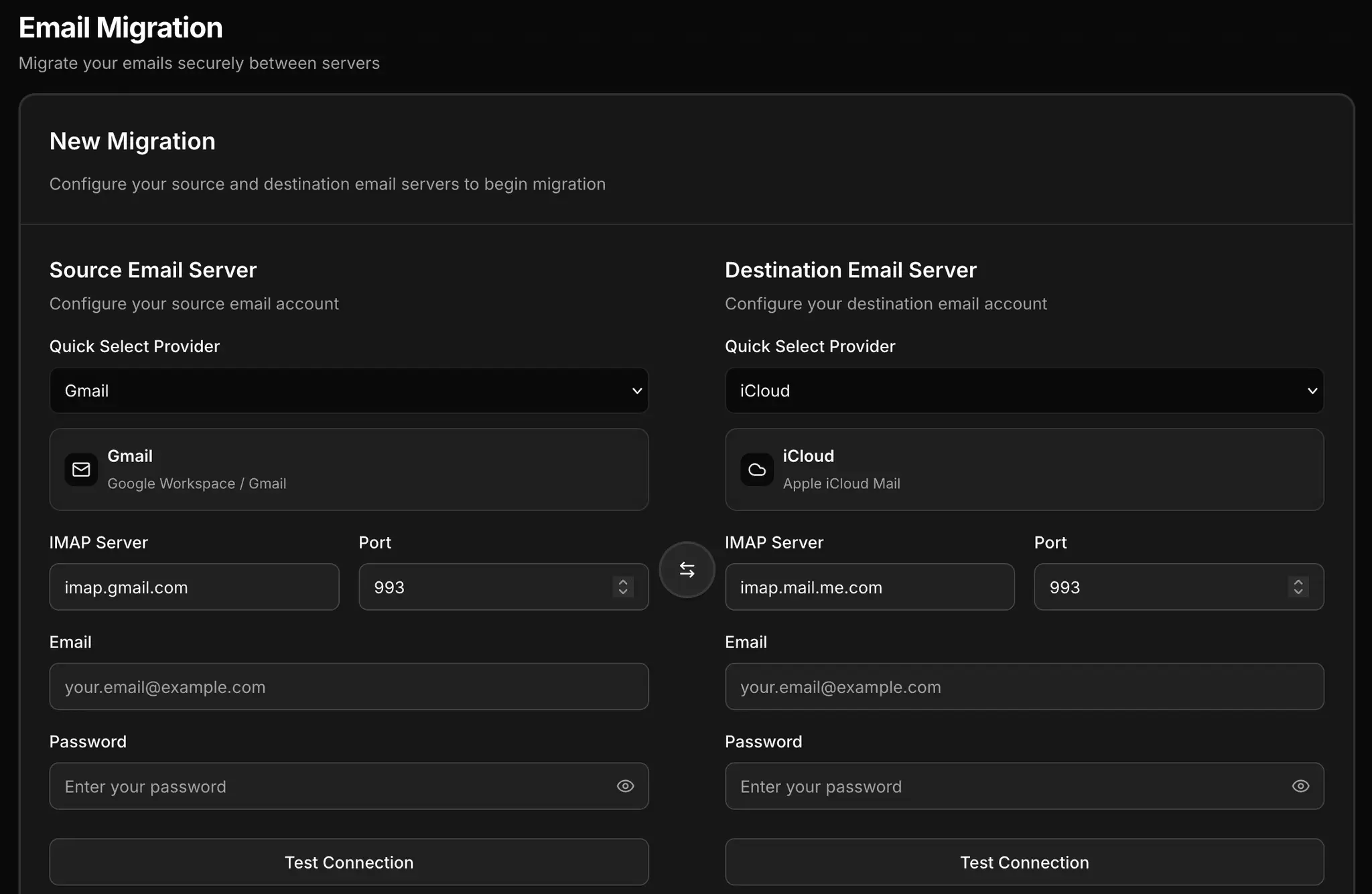This screenshot has width=1372, height=894.
Task: Focus destination port 993 field
Action: [1179, 587]
